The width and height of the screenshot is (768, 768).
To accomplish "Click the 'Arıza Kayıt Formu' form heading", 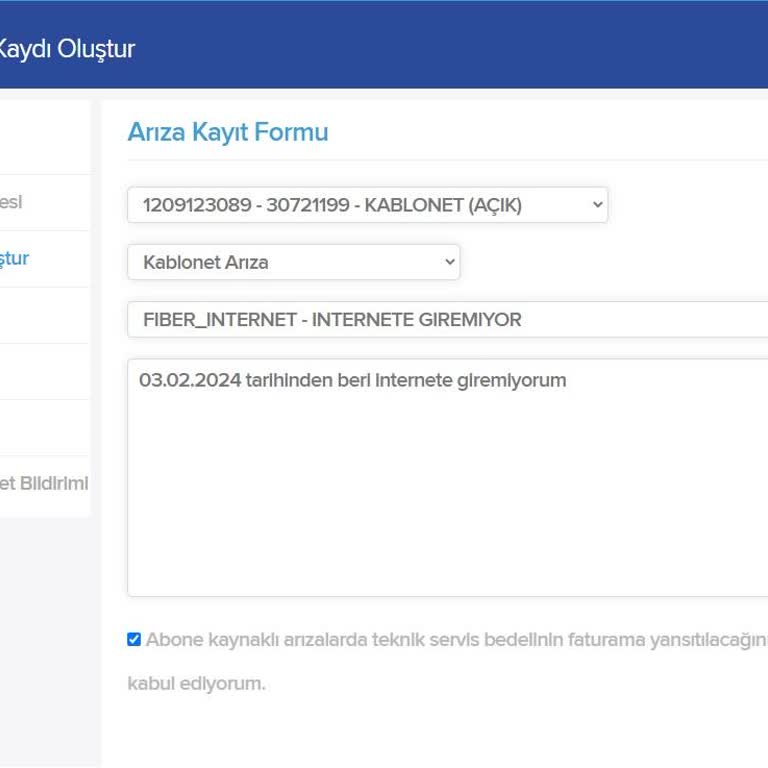I will point(228,132).
